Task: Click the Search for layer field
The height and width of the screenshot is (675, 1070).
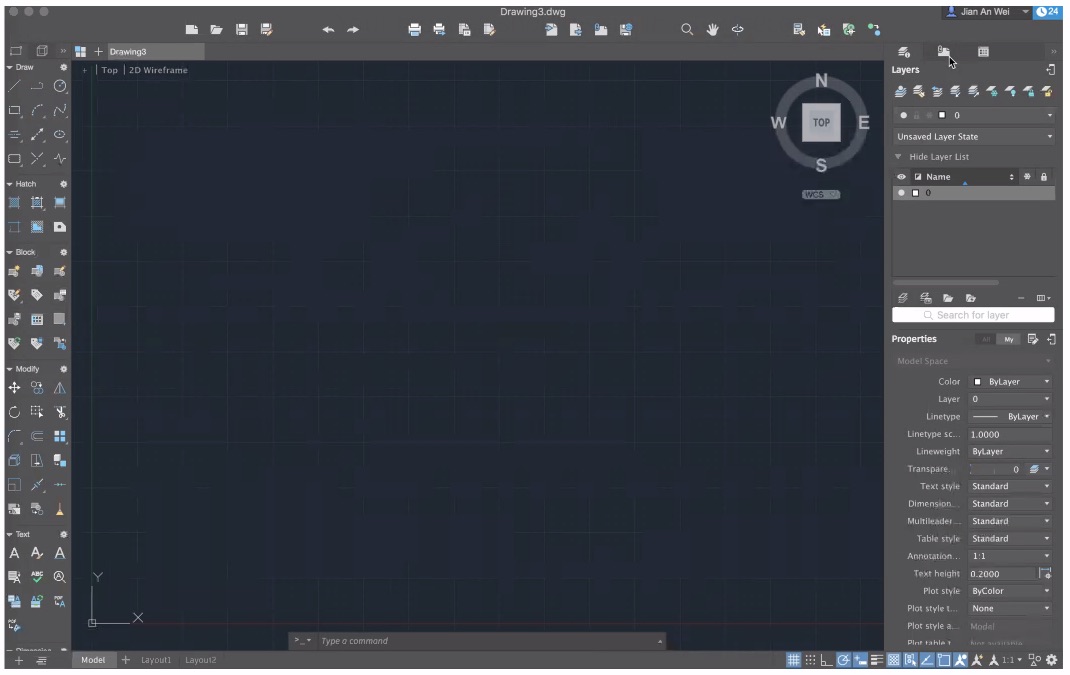Action: (973, 315)
